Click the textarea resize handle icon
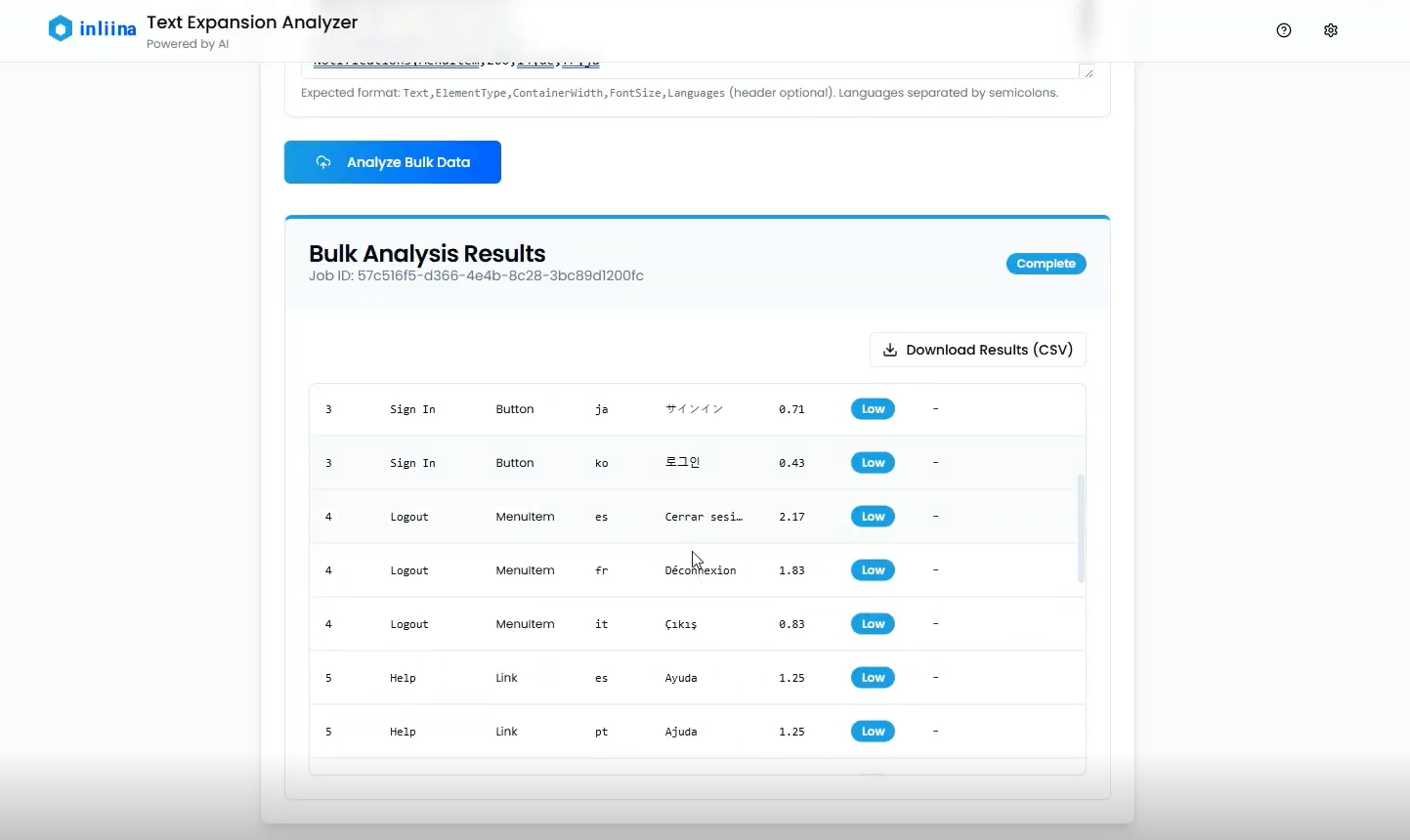Screen dimensions: 1410x840 (1088, 70)
